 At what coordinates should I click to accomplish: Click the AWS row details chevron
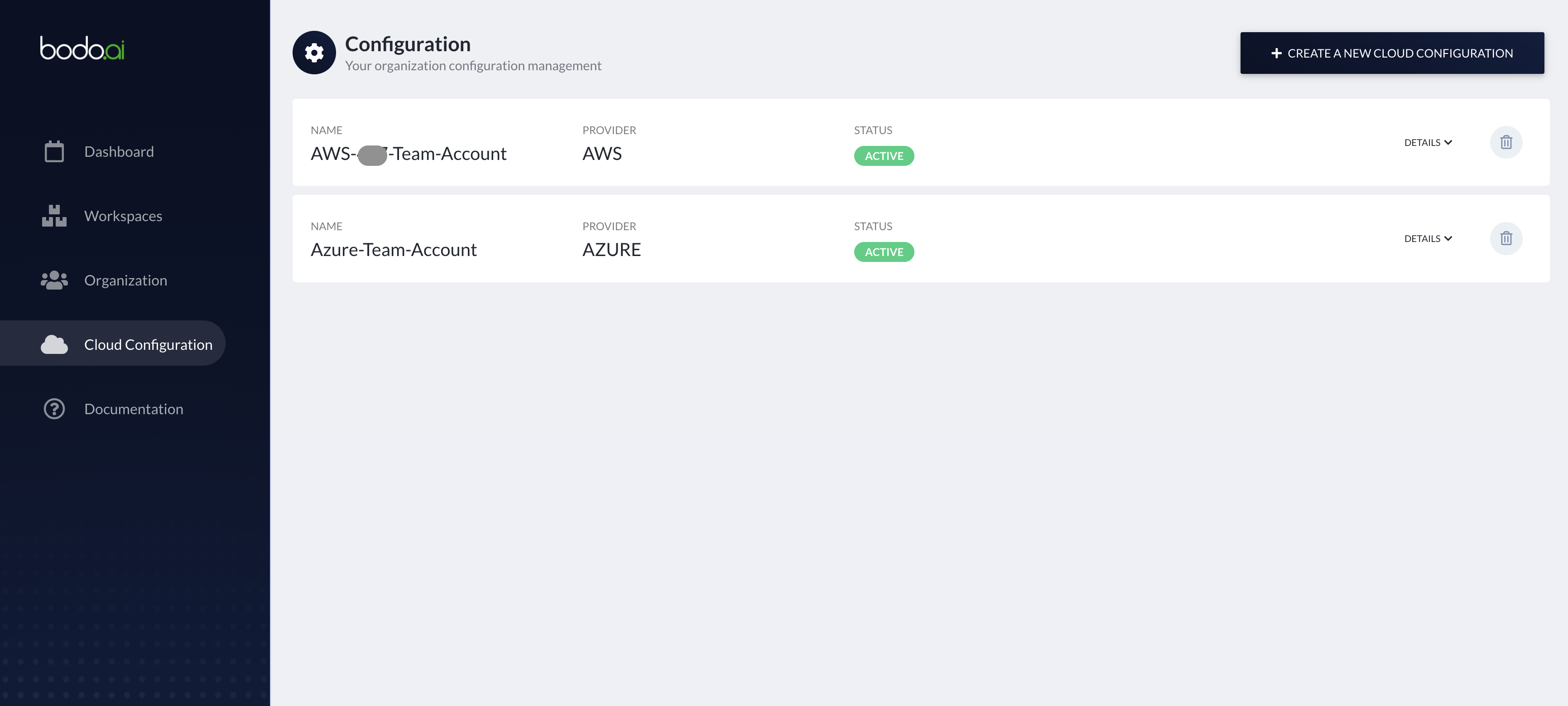[x=1448, y=143]
